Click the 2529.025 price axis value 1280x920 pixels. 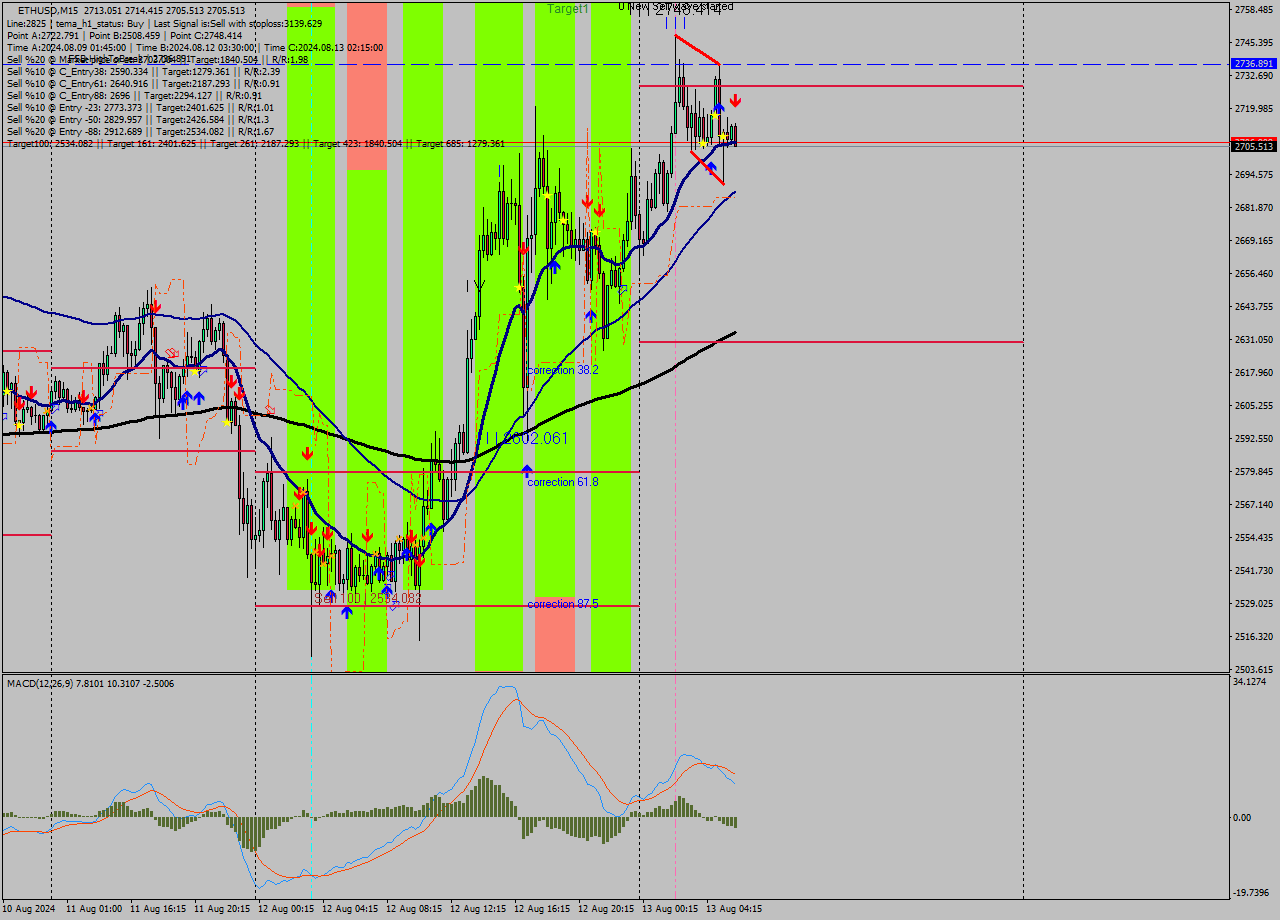click(1254, 603)
